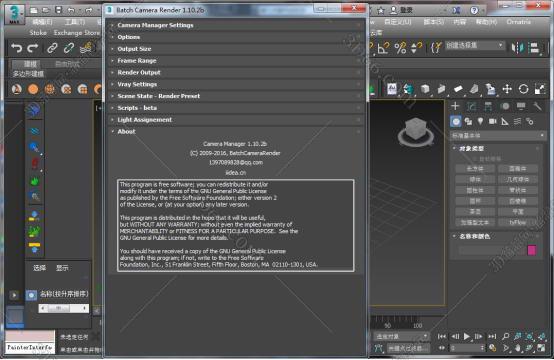Expand the Render Output rollout
The width and height of the screenshot is (554, 360).
pyautogui.click(x=235, y=72)
